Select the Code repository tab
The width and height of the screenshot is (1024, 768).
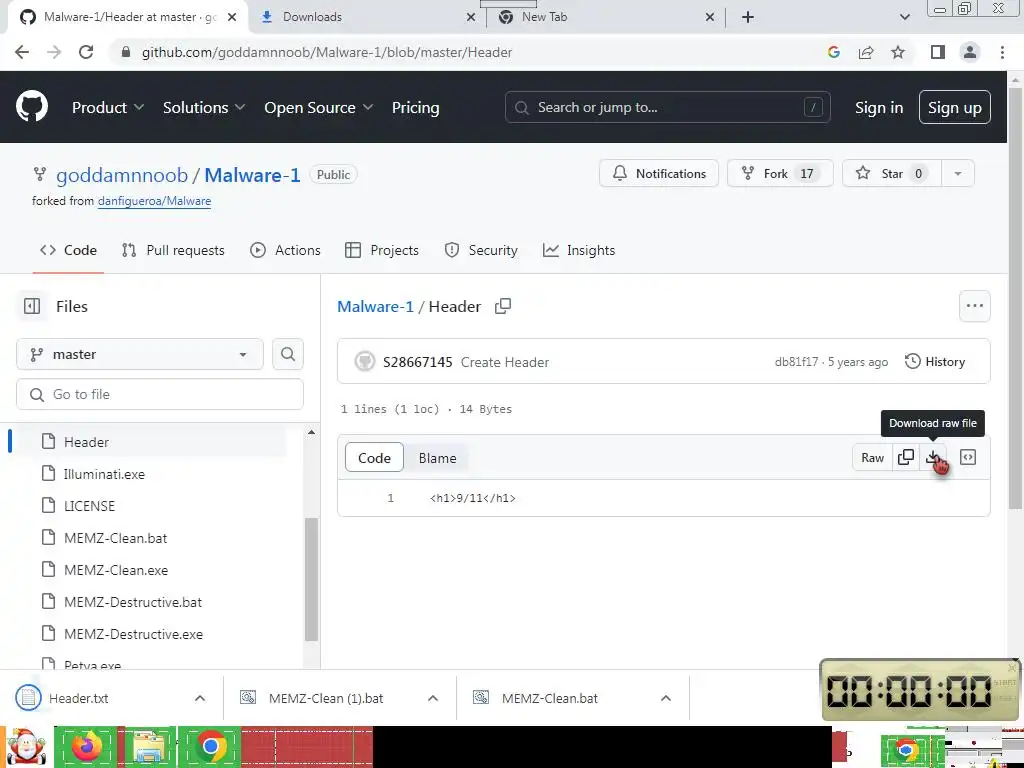tap(68, 250)
